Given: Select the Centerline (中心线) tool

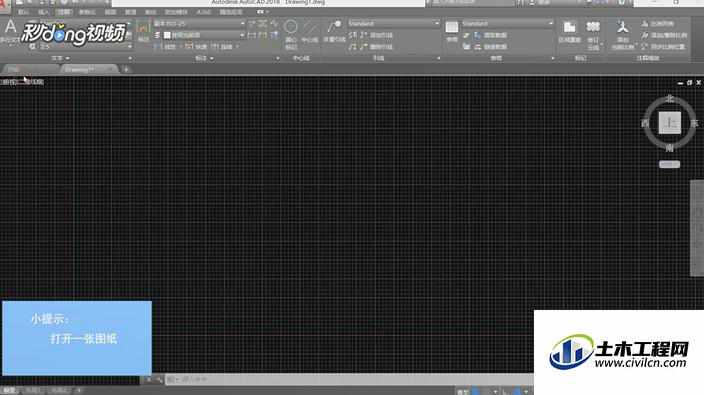Looking at the screenshot, I should tap(309, 32).
